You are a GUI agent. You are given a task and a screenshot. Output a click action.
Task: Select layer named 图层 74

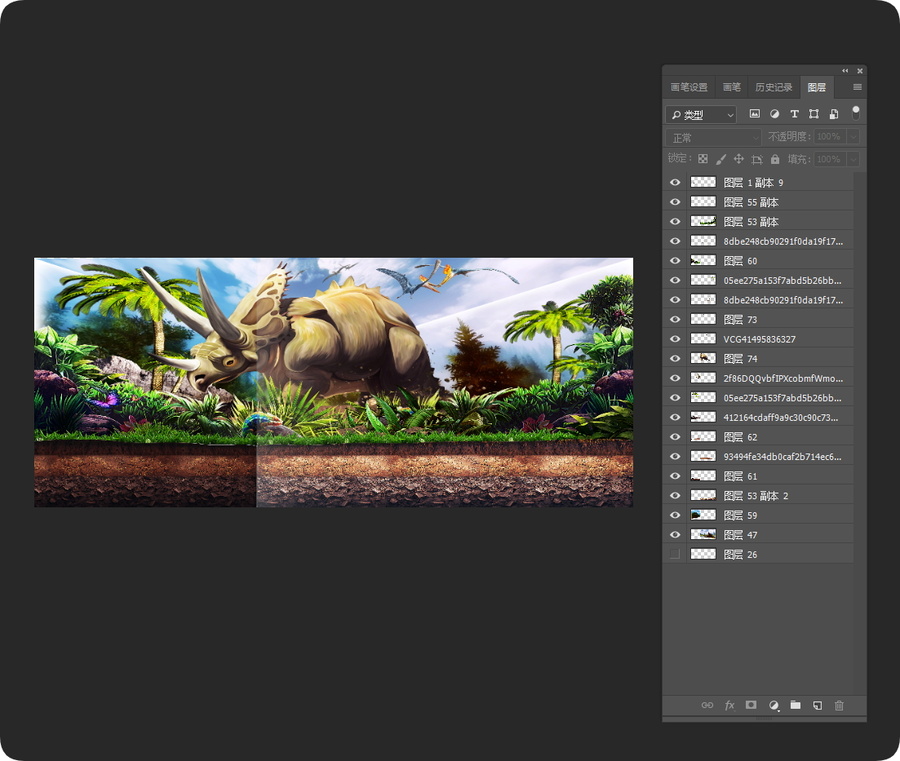point(740,359)
